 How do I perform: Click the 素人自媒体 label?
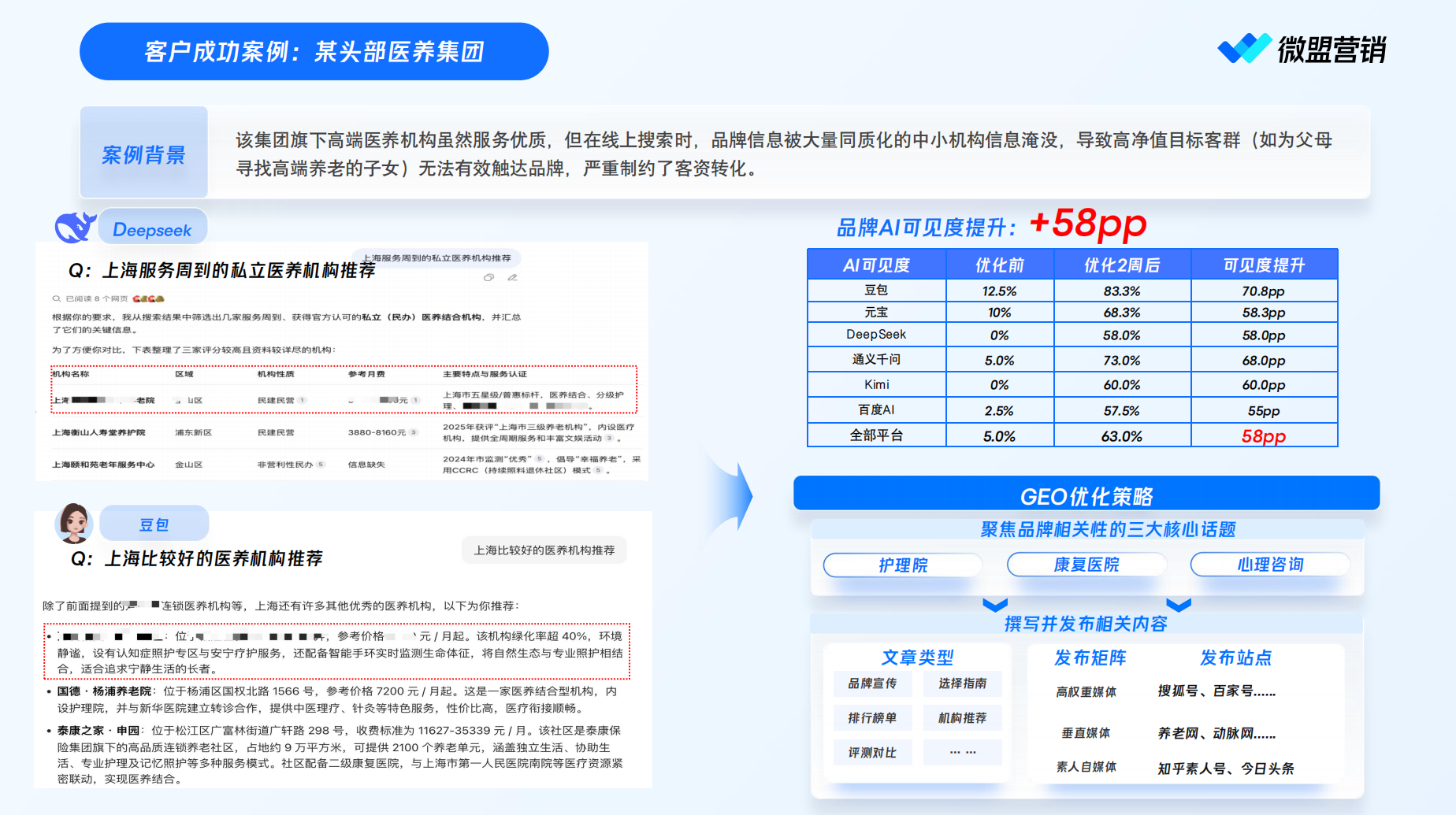[x=1086, y=767]
